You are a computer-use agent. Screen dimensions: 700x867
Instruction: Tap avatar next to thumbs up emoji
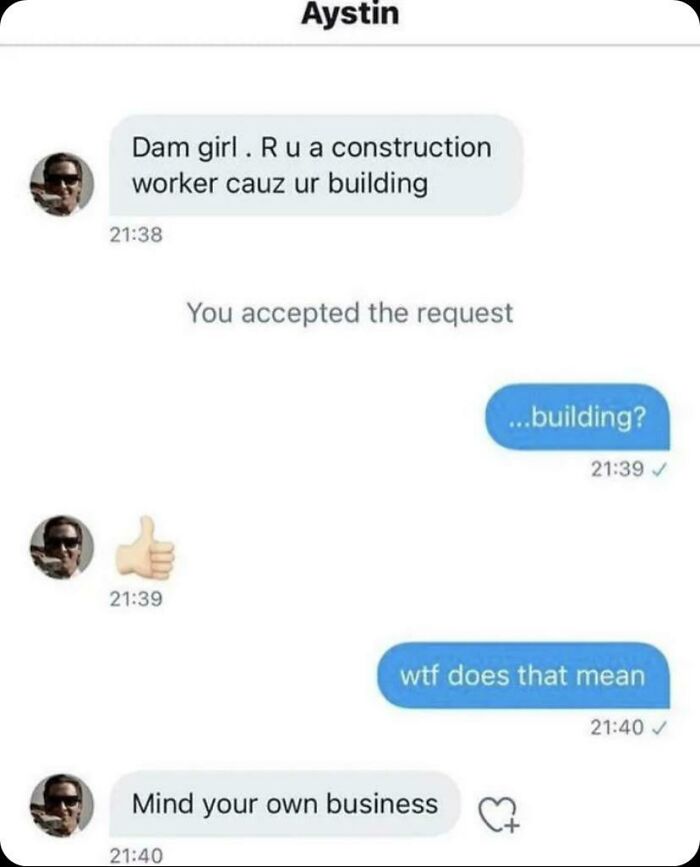point(61,547)
